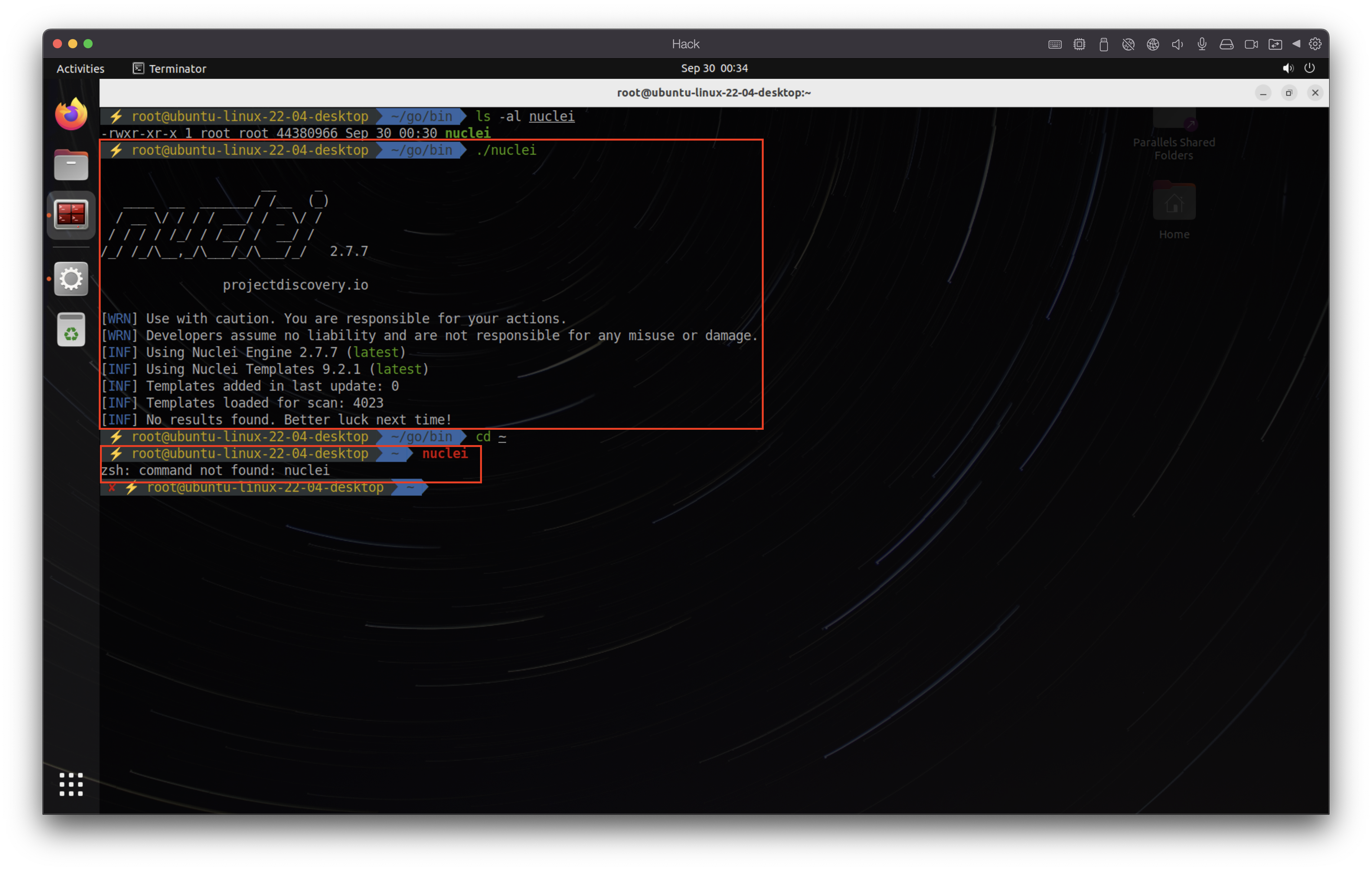Open the video camera icon

pyautogui.click(x=1251, y=44)
